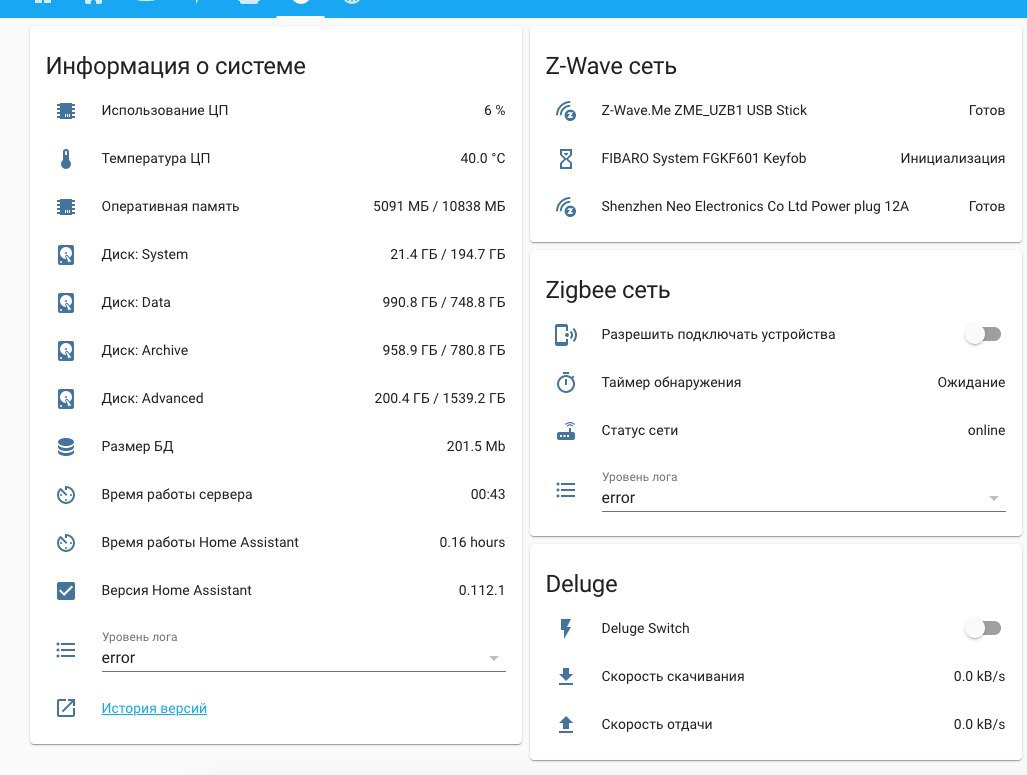
Task: Click the Z-Wave USB Stick icon
Action: [x=566, y=111]
